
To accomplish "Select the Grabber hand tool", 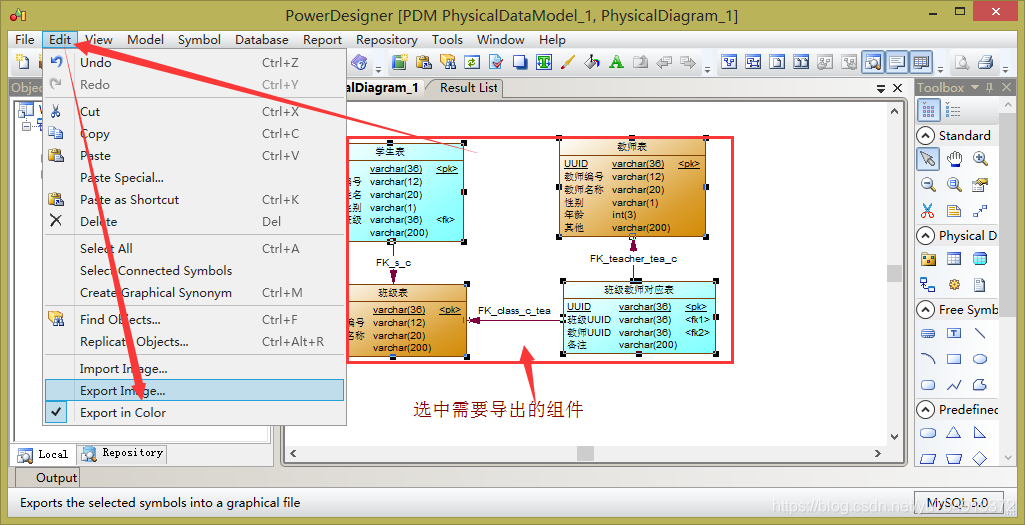I will 954,158.
